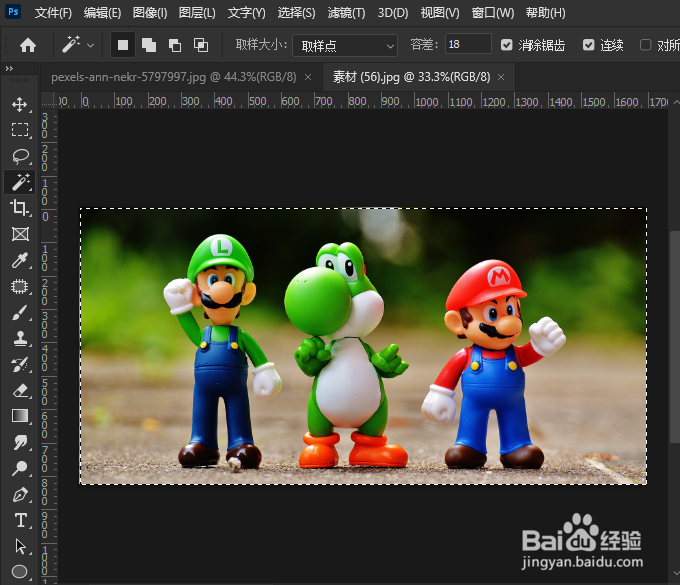Select the Clone Stamp tool
The image size is (680, 585).
click(x=20, y=338)
